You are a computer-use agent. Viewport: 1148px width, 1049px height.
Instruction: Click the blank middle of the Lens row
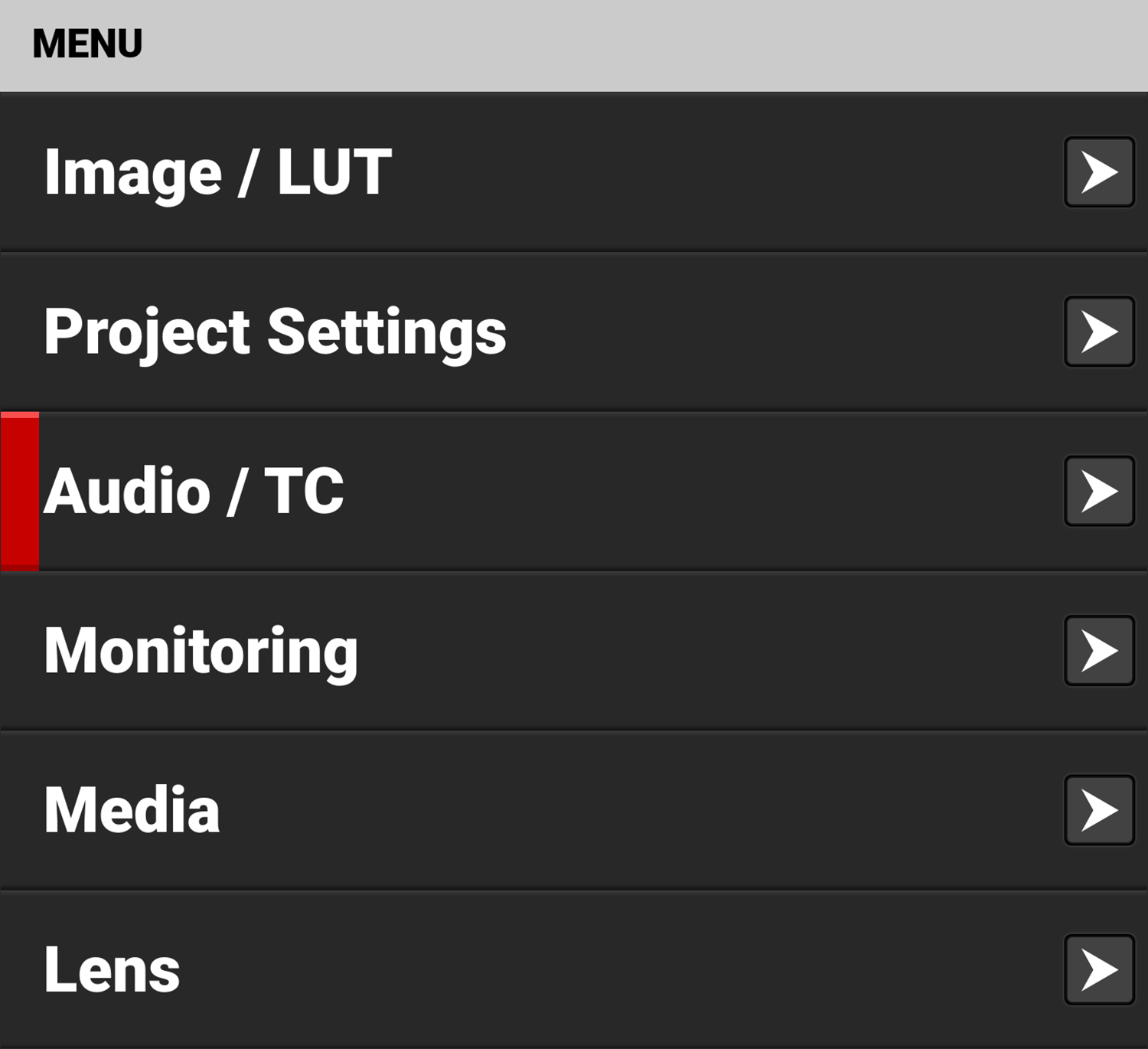click(x=612, y=969)
